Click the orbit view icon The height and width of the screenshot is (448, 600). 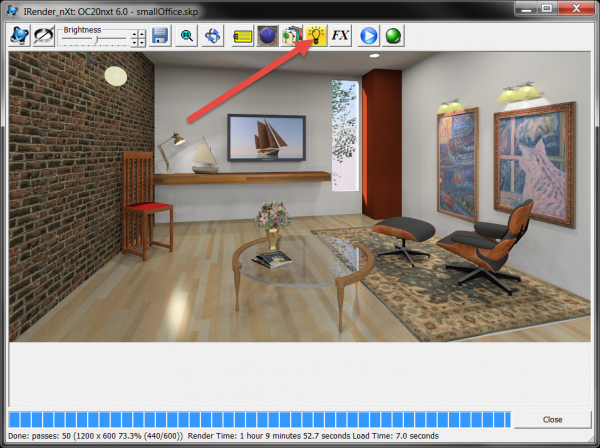[212, 36]
